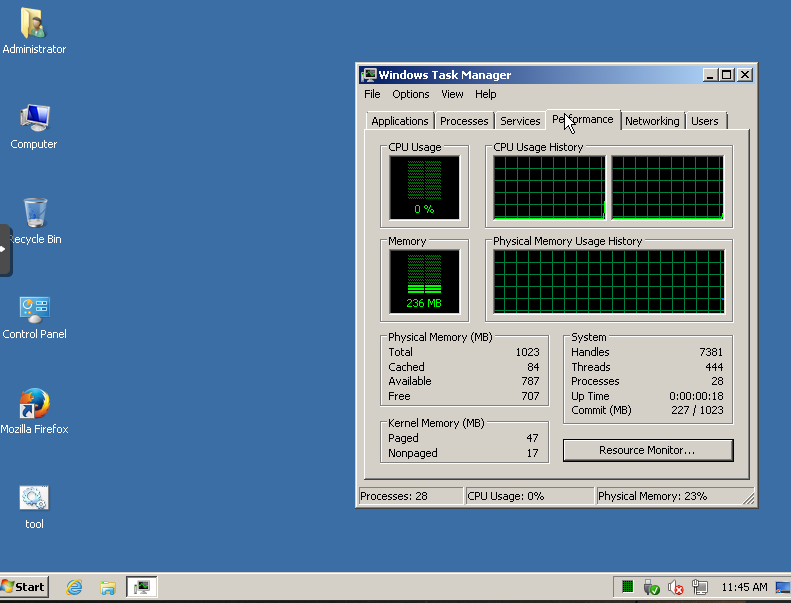Screen dimensions: 791x603
Task: Click the side panel arrow handle at screen edge
Action: click(4, 249)
